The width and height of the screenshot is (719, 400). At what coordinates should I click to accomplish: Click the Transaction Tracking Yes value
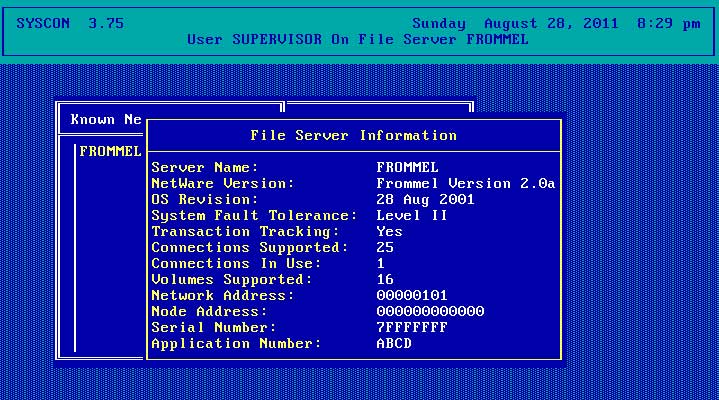pyautogui.click(x=389, y=232)
